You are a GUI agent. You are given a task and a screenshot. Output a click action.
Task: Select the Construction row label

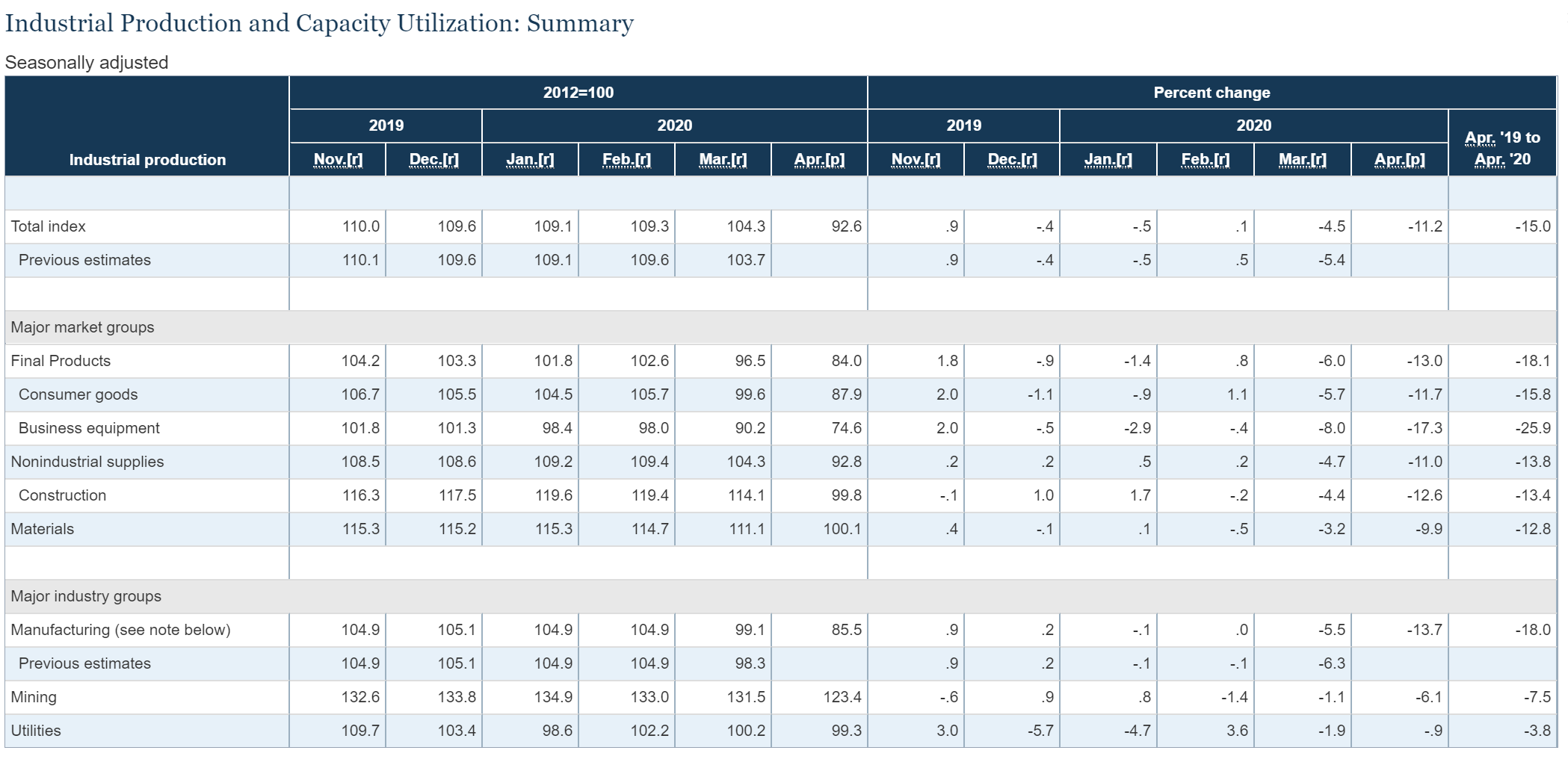62,495
